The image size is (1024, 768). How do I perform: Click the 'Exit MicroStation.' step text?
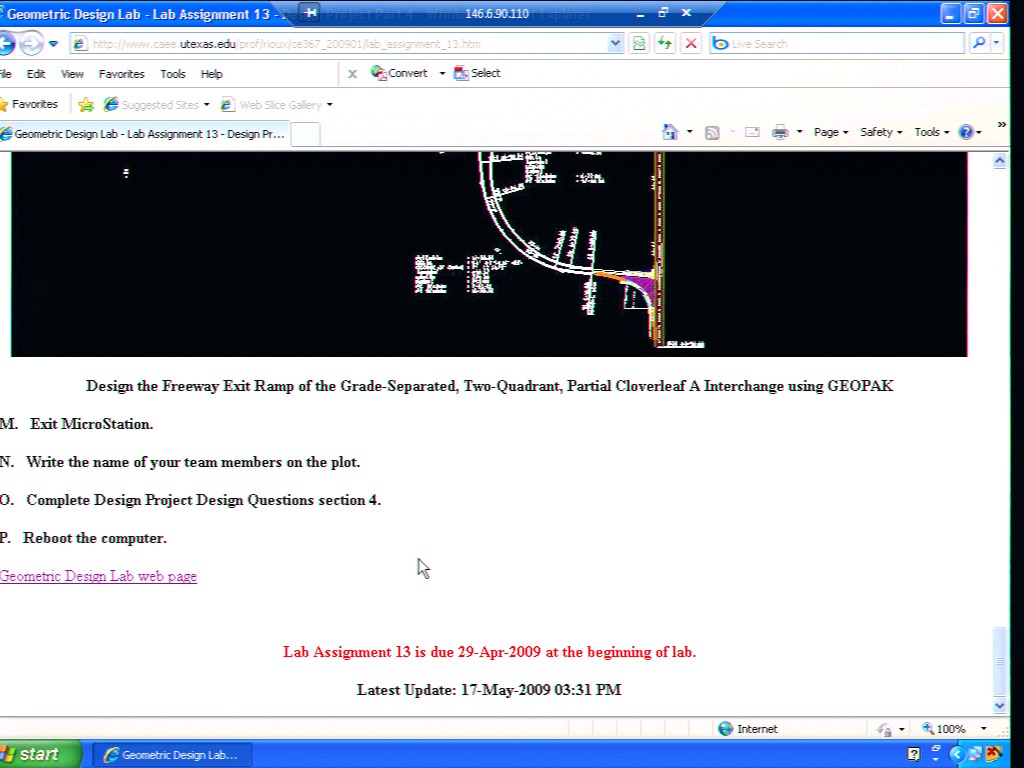pyautogui.click(x=91, y=424)
